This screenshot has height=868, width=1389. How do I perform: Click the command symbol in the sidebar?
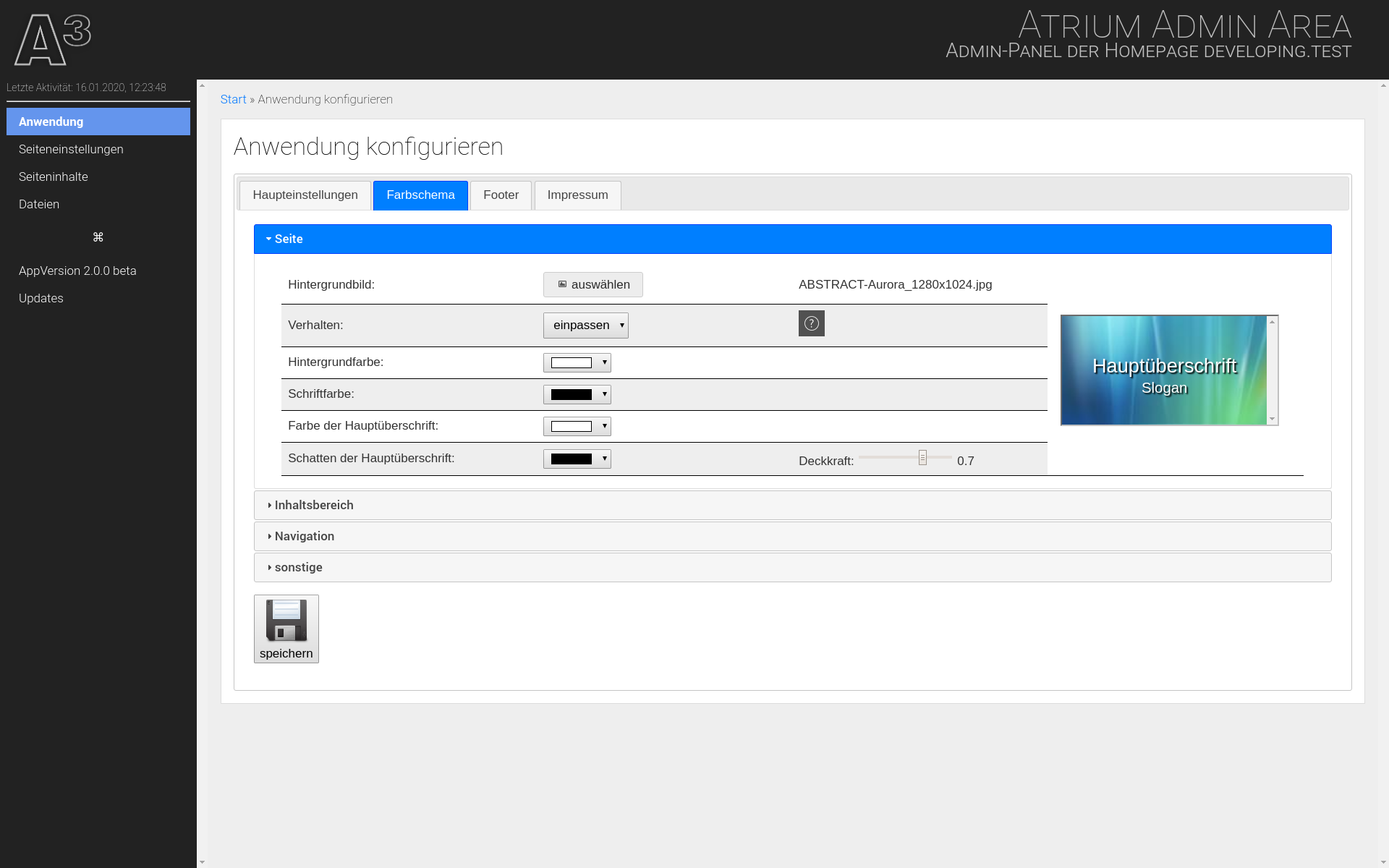pyautogui.click(x=98, y=237)
